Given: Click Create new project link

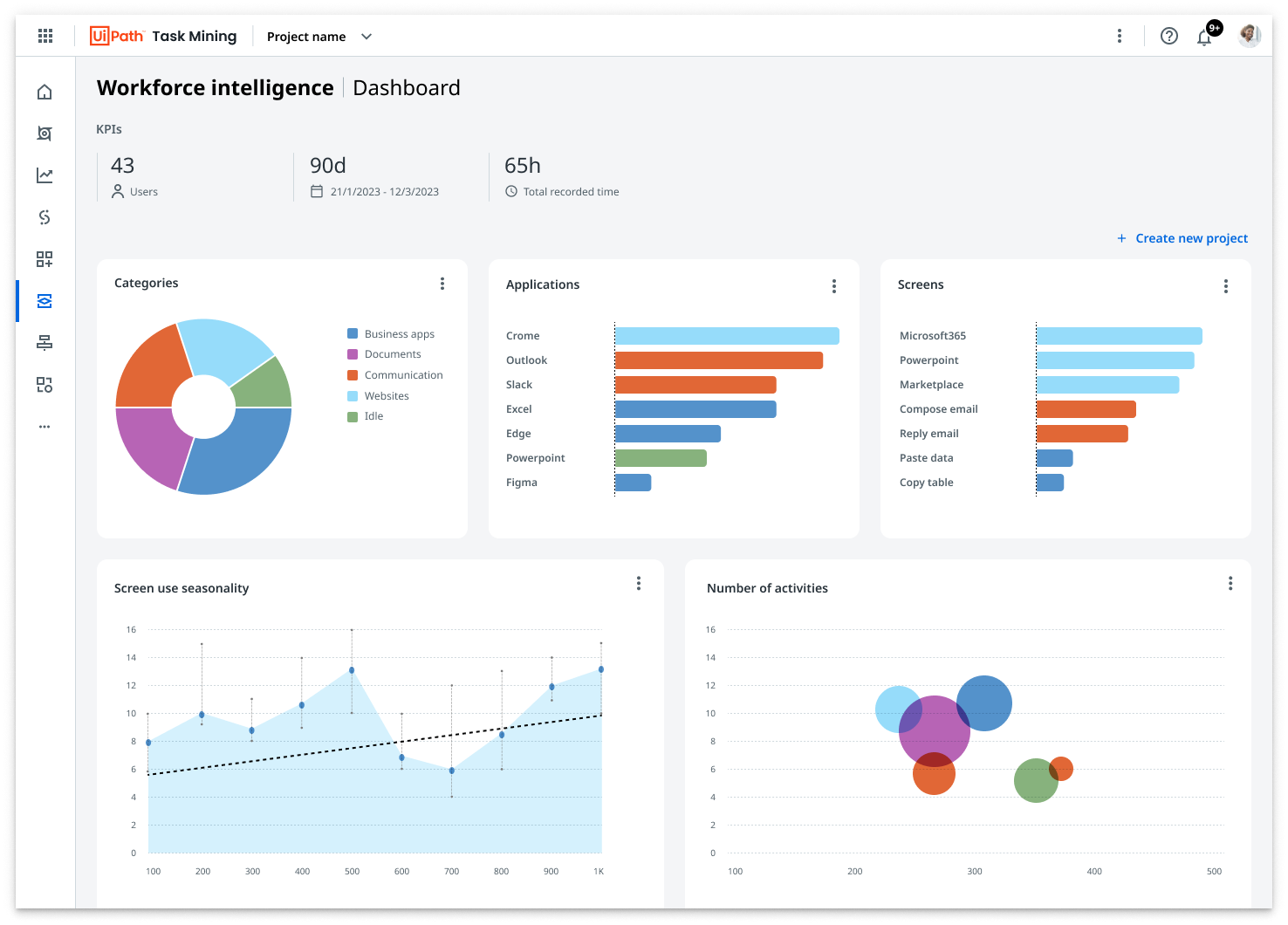Looking at the screenshot, I should [x=1182, y=238].
